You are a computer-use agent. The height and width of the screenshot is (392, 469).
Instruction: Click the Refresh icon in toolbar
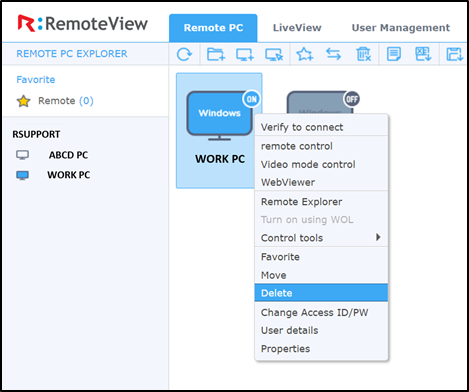pos(184,54)
